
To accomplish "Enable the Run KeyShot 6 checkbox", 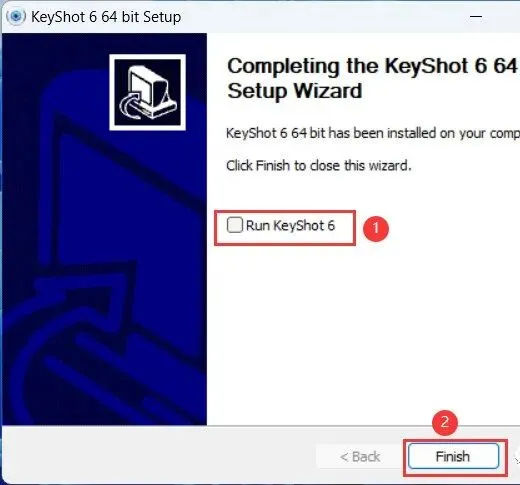I will pyautogui.click(x=235, y=225).
